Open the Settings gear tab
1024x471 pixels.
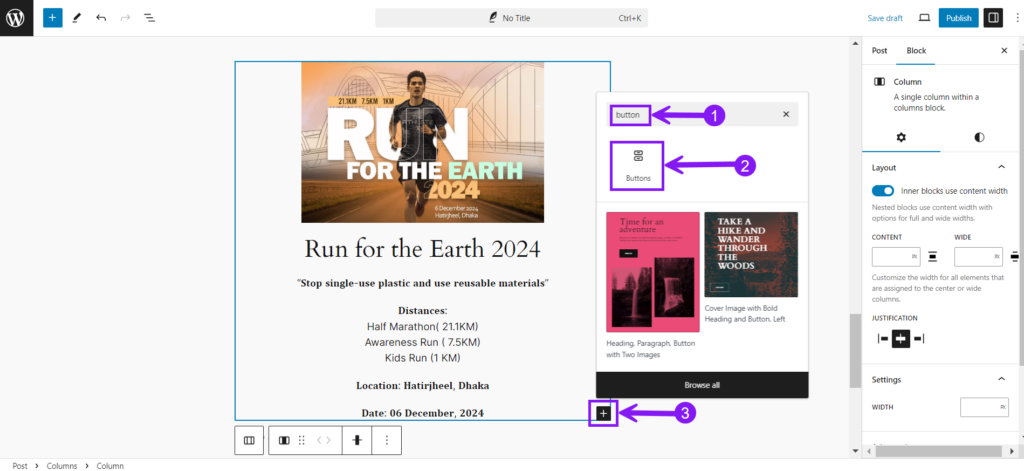(901, 137)
